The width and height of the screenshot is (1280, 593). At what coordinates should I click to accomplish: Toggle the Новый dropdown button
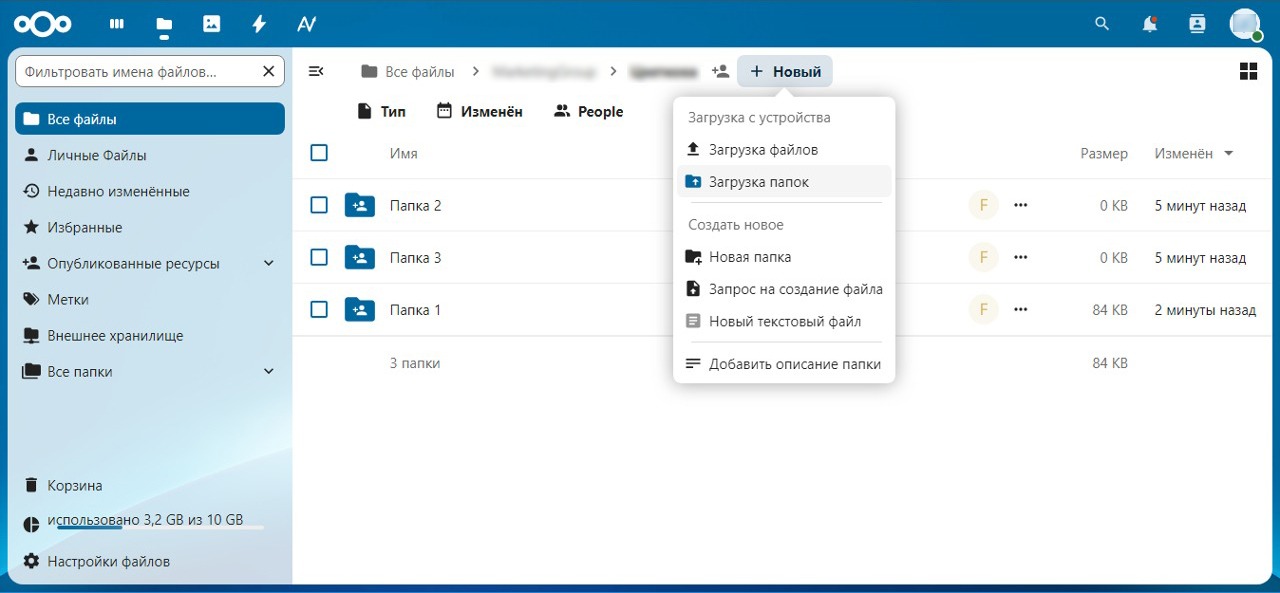coord(785,71)
